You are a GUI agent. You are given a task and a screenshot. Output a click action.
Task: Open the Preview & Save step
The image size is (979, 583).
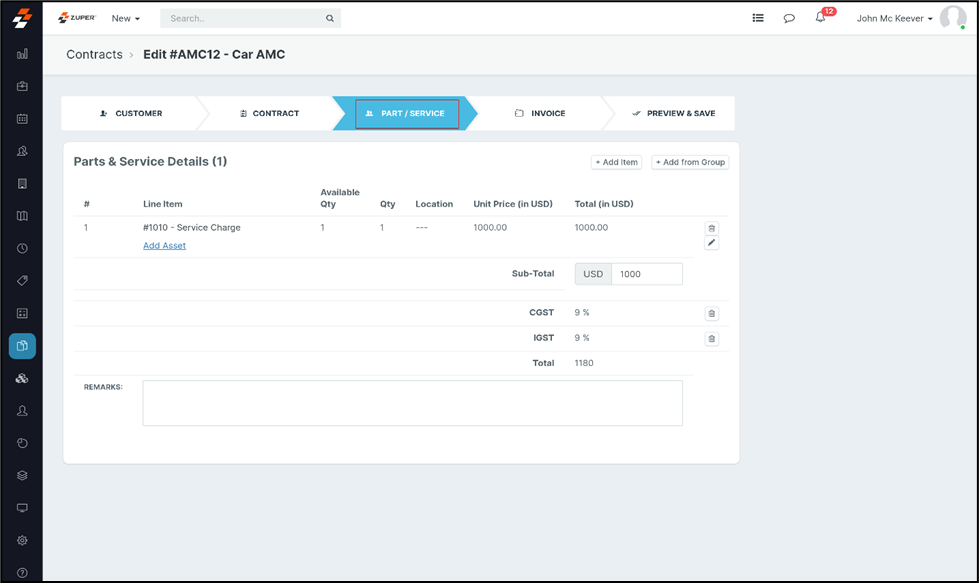pos(673,113)
